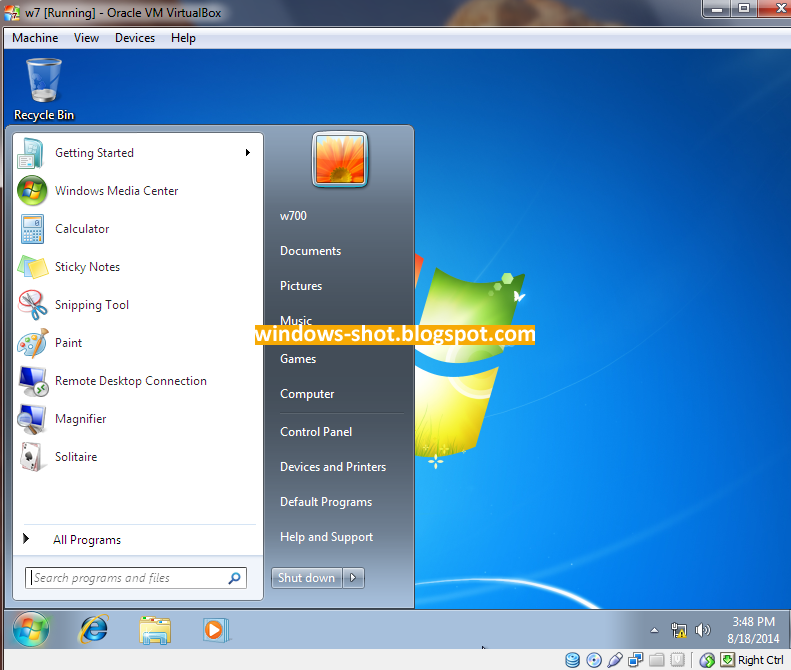Image resolution: width=791 pixels, height=670 pixels.
Task: Open Games from Start menu
Action: (298, 359)
